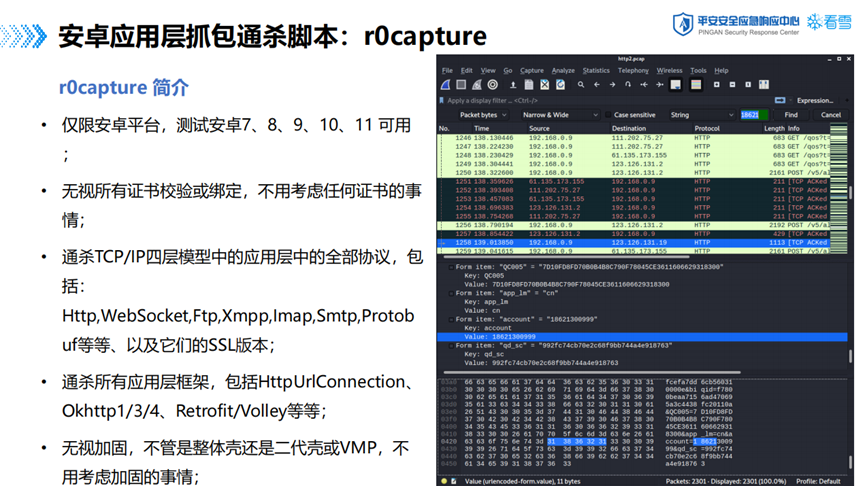This screenshot has height=486, width=865.
Task: Apply display filter arrow button
Action: pos(780,100)
